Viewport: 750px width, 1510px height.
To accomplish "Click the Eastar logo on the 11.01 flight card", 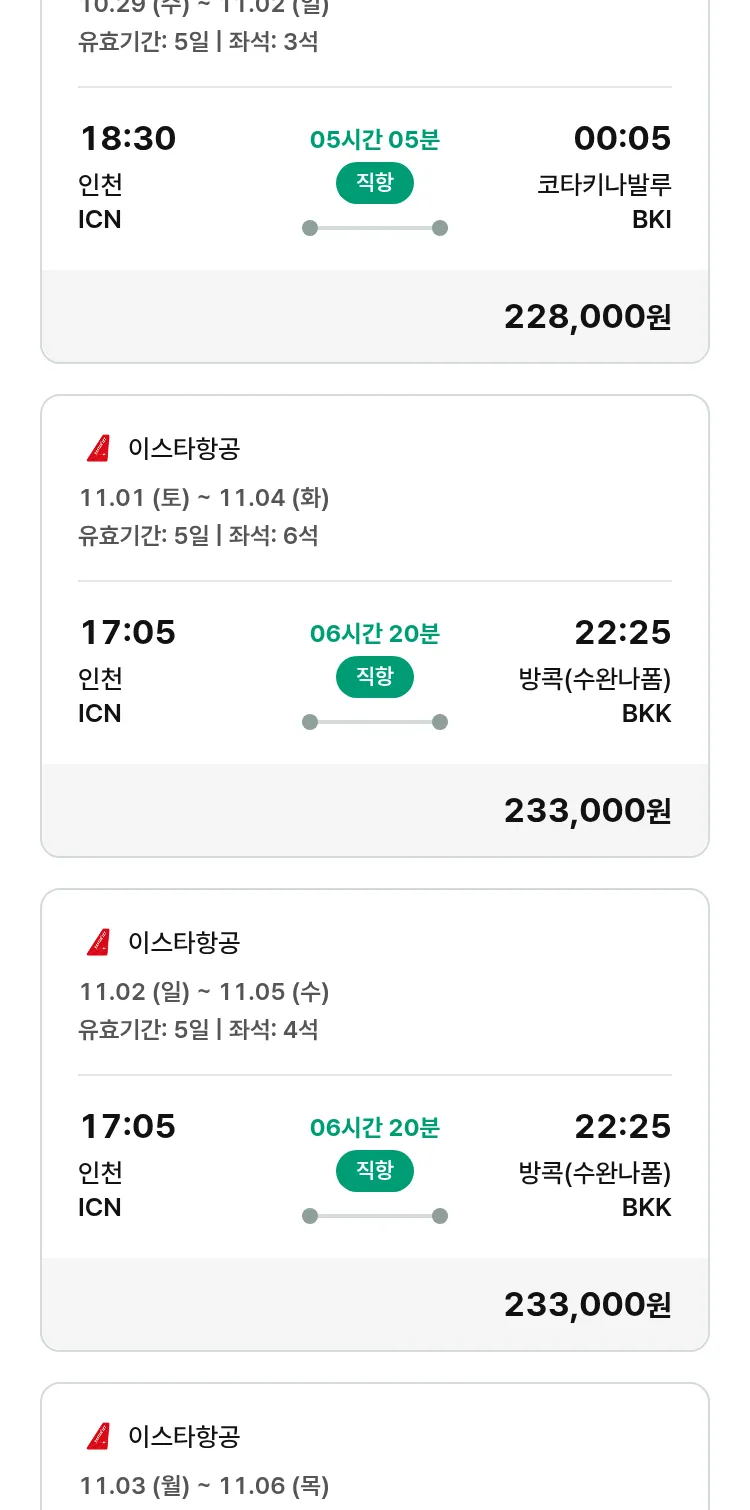I will (x=98, y=449).
